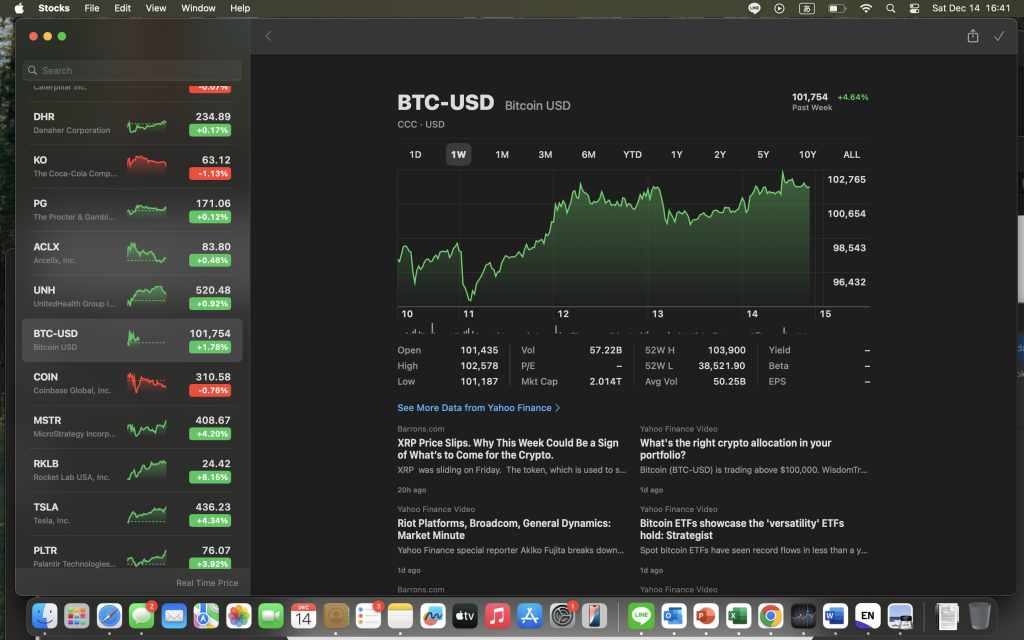Open the battery status dropdown
Viewport: 1024px width, 640px height.
point(836,8)
